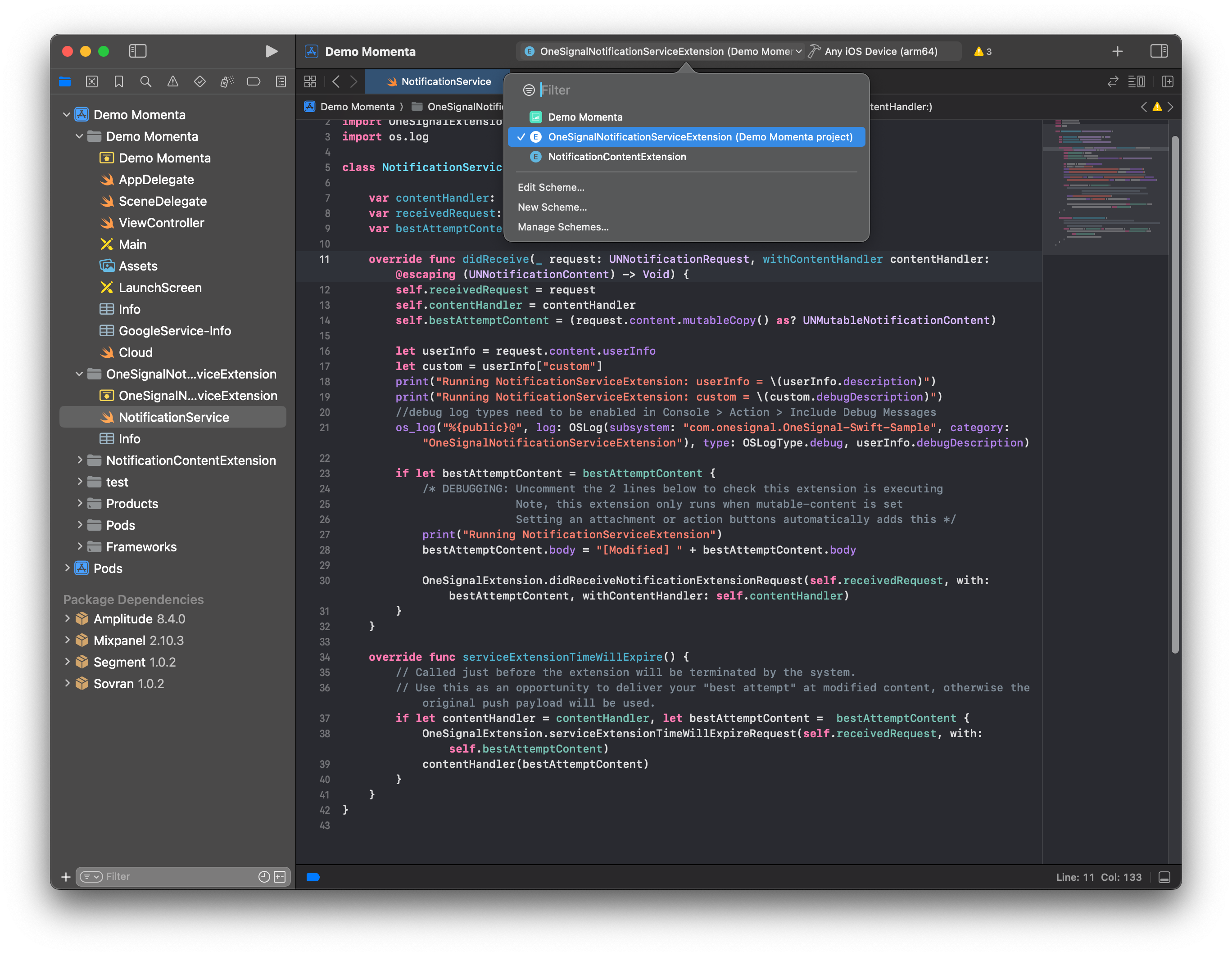Expand the Amplitude 8.4.0 package
1232x956 pixels.
(x=67, y=619)
